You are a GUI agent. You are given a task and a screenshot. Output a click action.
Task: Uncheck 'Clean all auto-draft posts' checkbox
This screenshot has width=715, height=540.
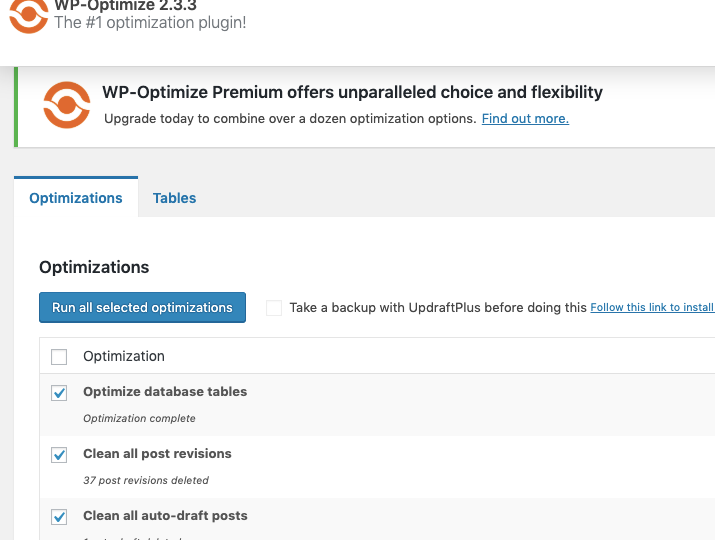pos(59,517)
